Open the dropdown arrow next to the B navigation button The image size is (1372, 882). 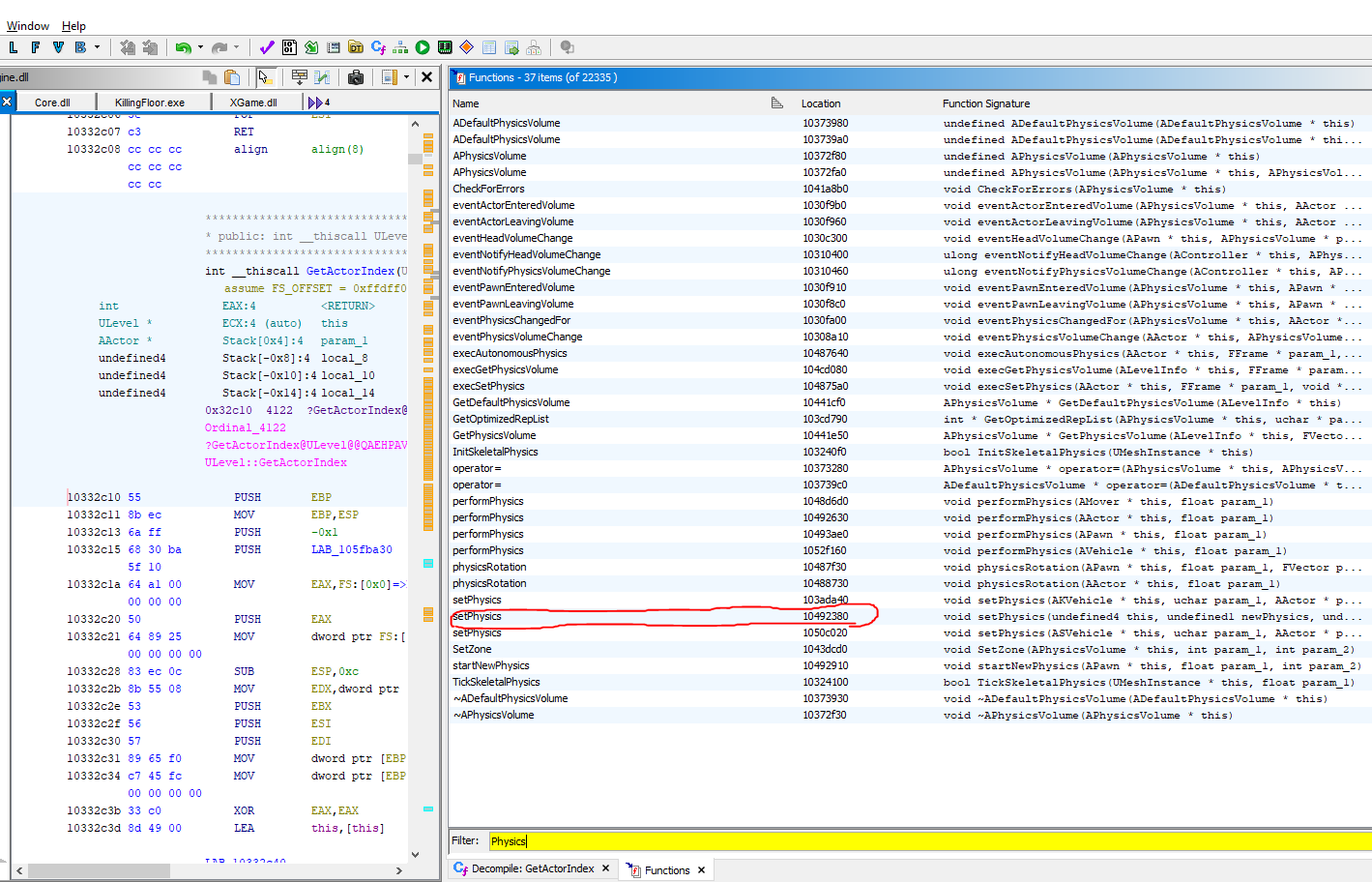click(97, 47)
